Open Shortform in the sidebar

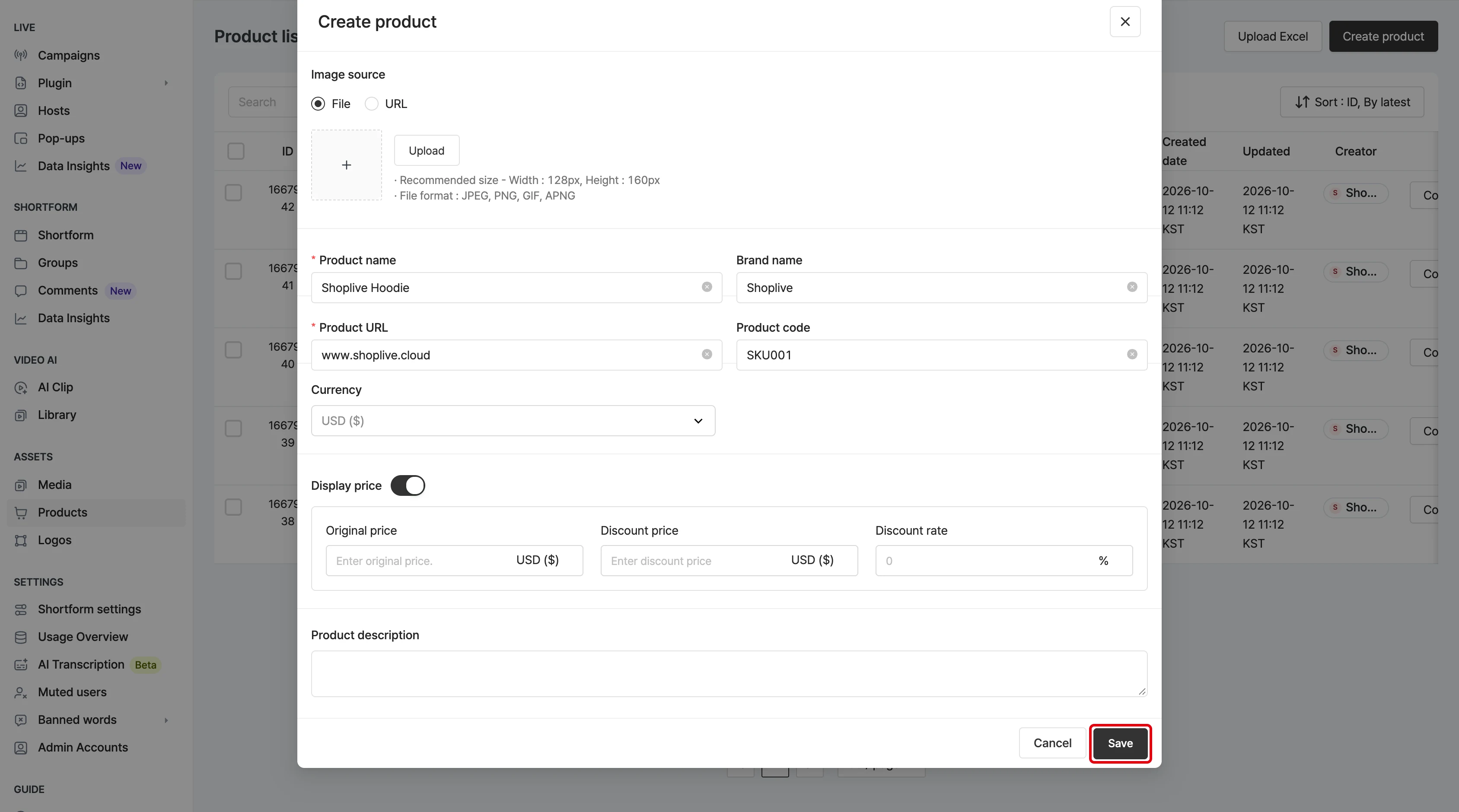pos(66,235)
